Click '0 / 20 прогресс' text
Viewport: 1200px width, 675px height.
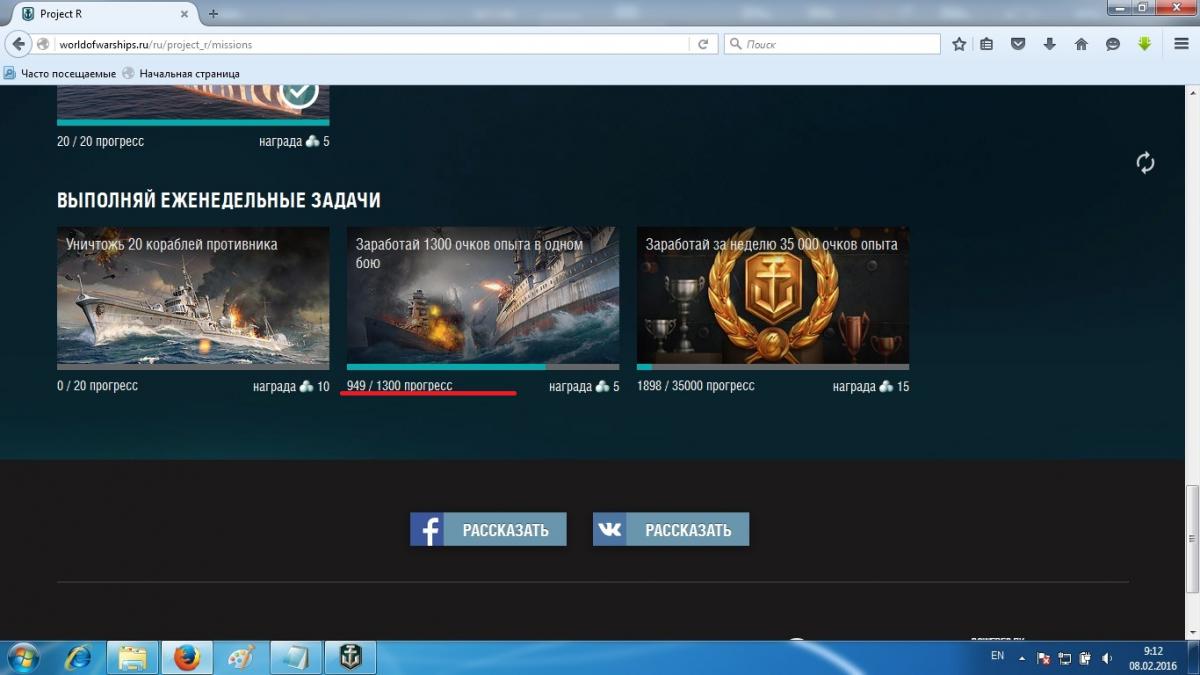coord(97,386)
